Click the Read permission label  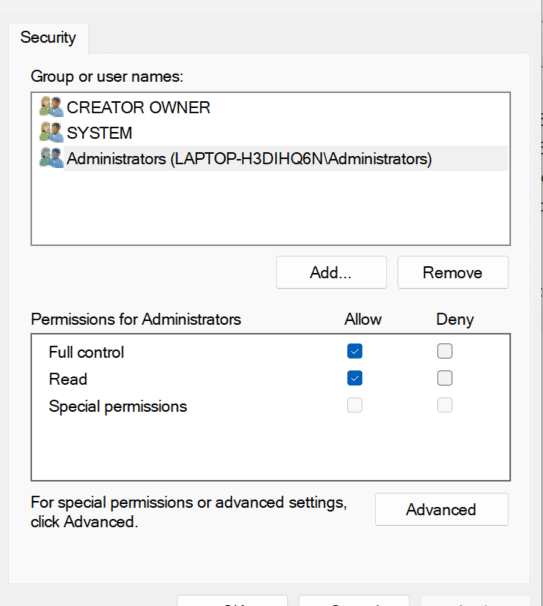coord(68,379)
